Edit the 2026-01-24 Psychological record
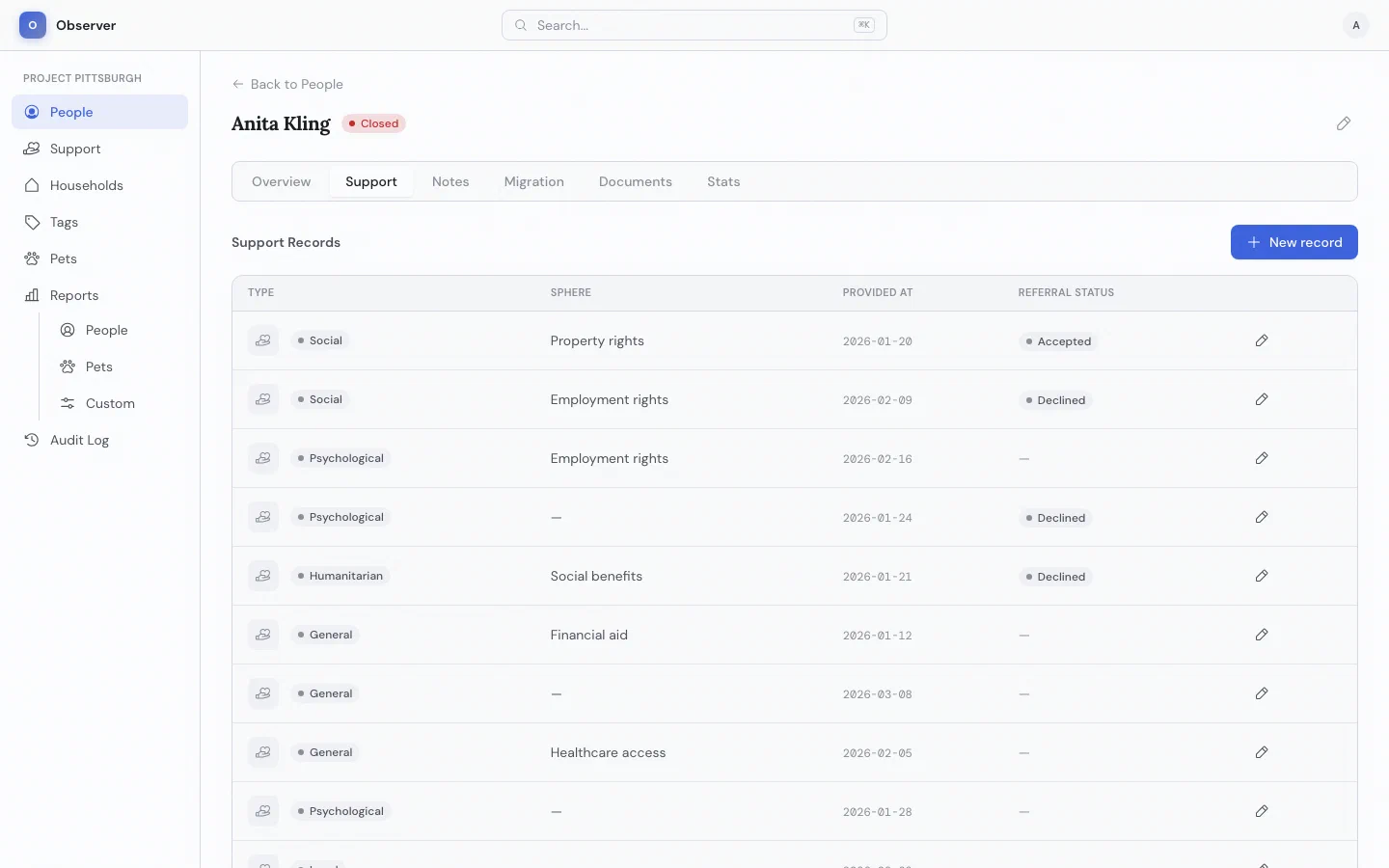Viewport: 1389px width, 868px height. pyautogui.click(x=1262, y=517)
